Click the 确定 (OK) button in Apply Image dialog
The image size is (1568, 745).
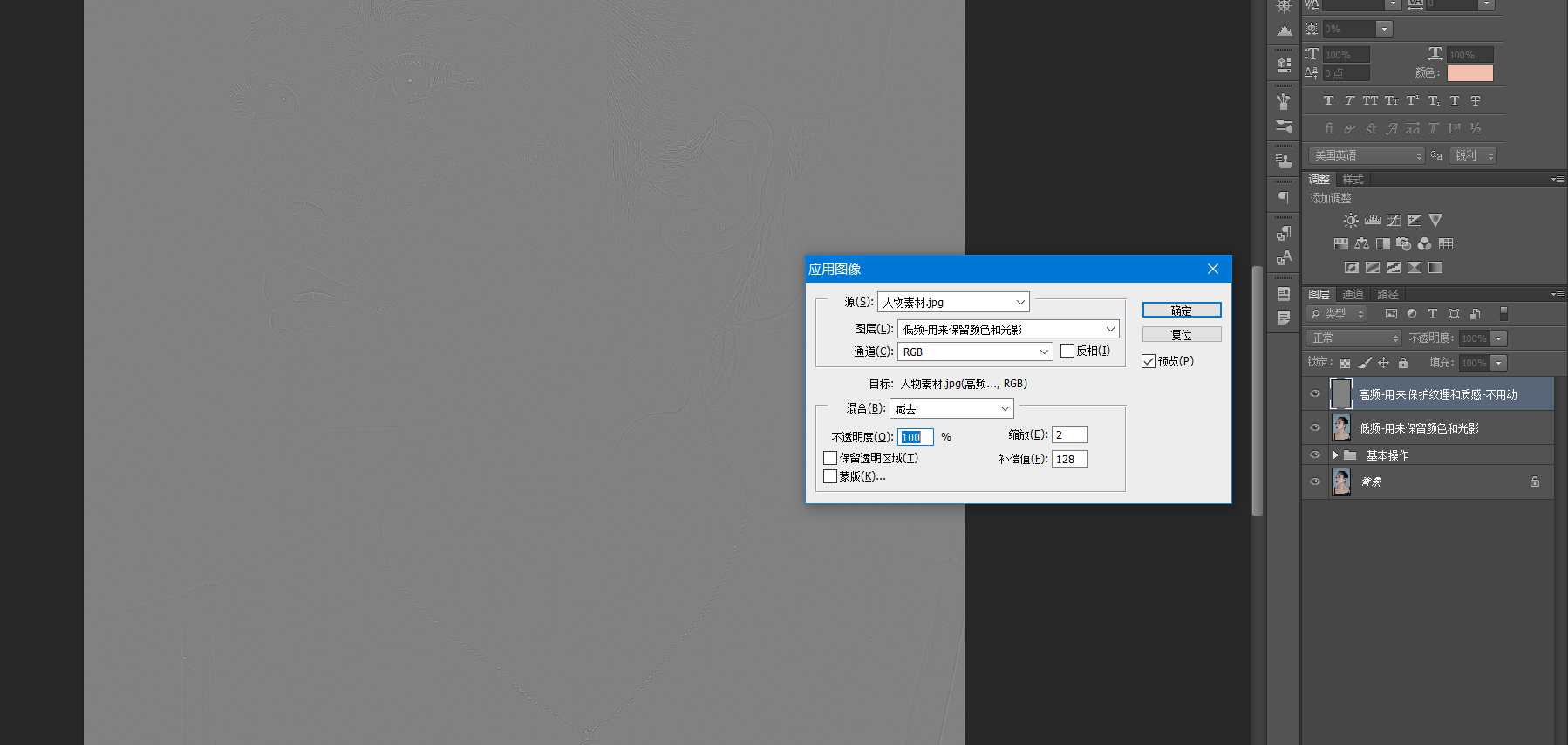pos(1182,311)
